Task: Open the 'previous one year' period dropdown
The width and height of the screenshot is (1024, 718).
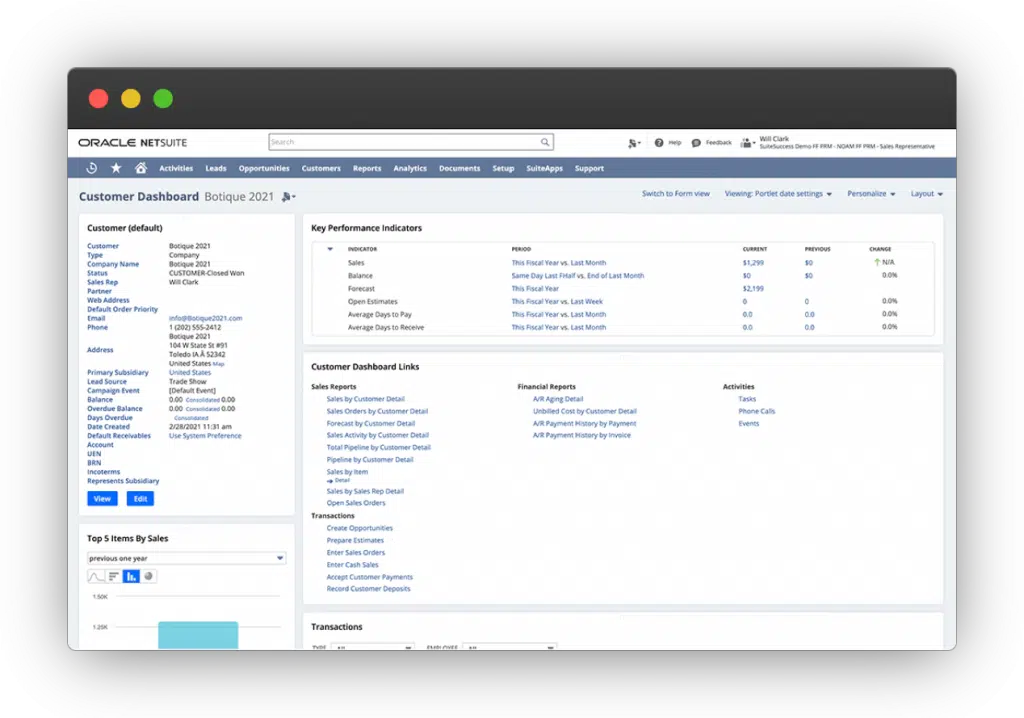Action: (x=186, y=558)
